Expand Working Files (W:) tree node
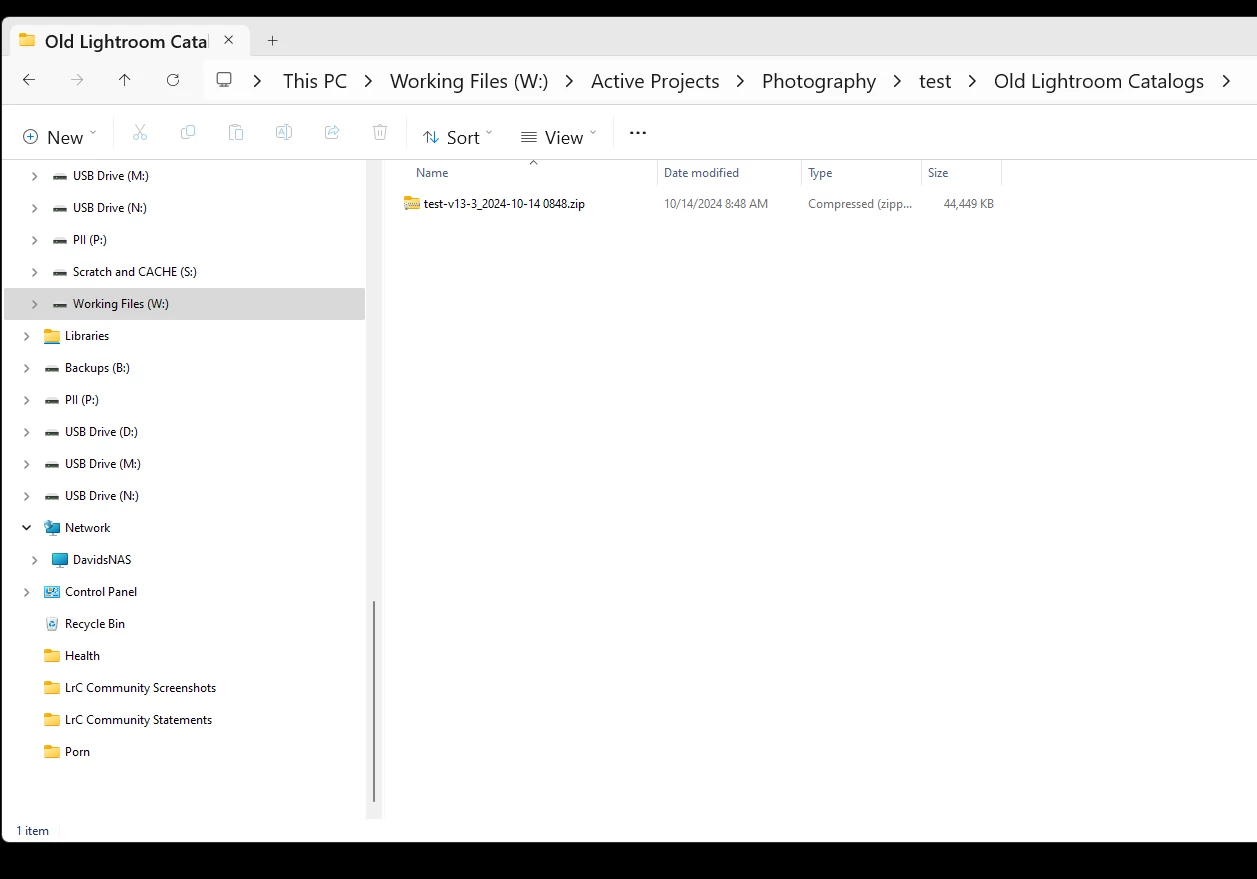Image resolution: width=1257 pixels, height=879 pixels. (x=35, y=304)
